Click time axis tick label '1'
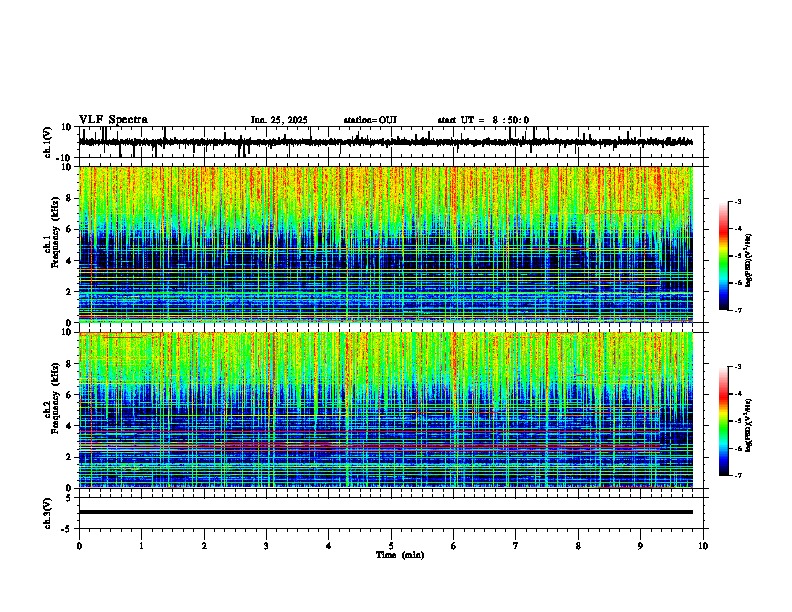 (141, 546)
